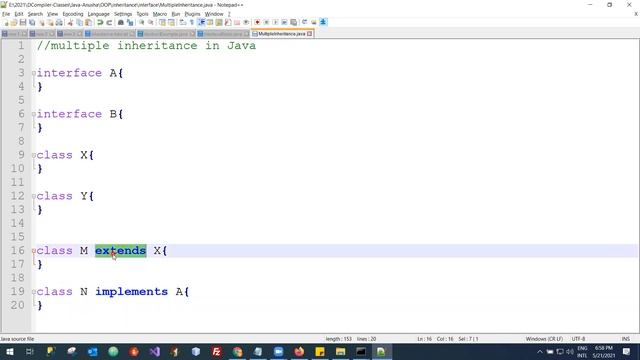Click the word implements on line 19
Viewport: 640px width, 360px height.
pyautogui.click(x=131, y=292)
